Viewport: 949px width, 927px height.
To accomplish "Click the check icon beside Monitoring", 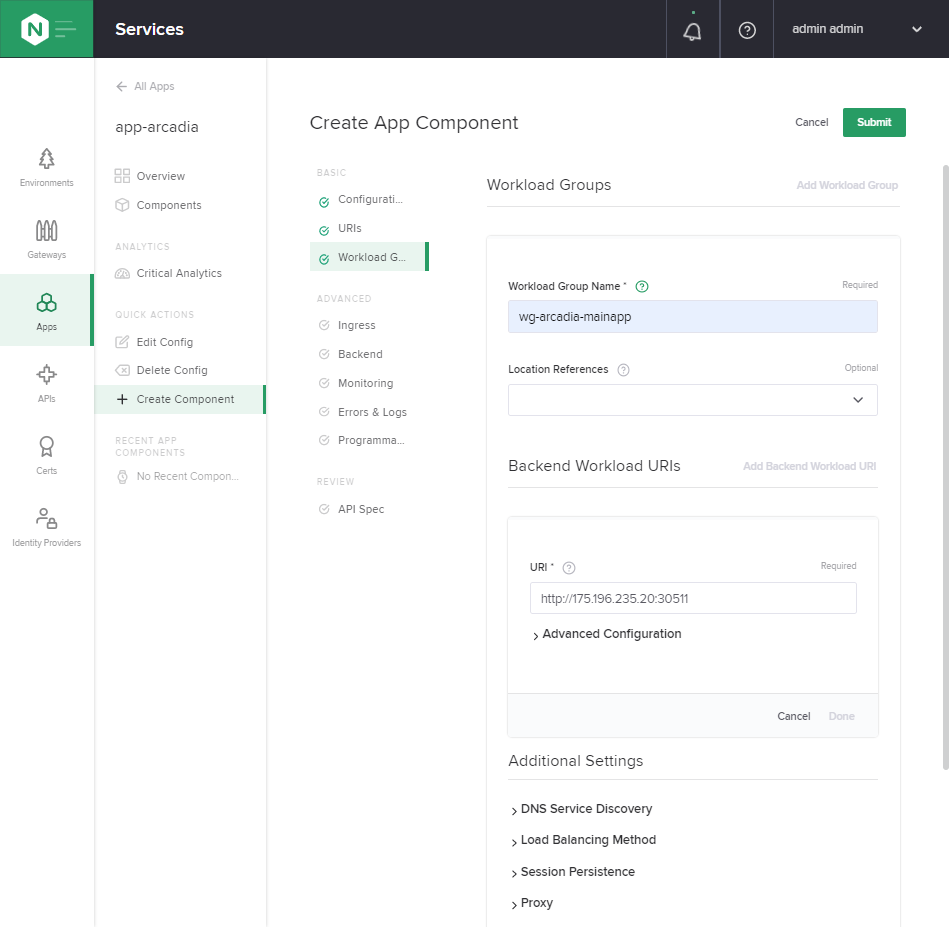I will 324,383.
